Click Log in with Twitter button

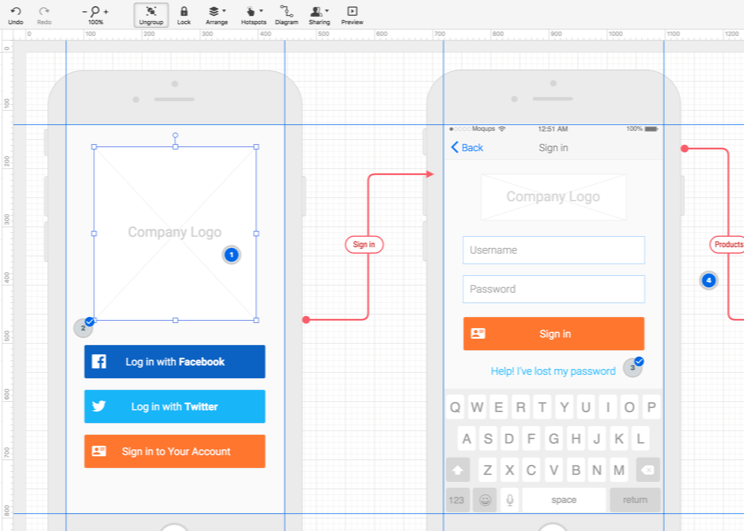coord(174,407)
